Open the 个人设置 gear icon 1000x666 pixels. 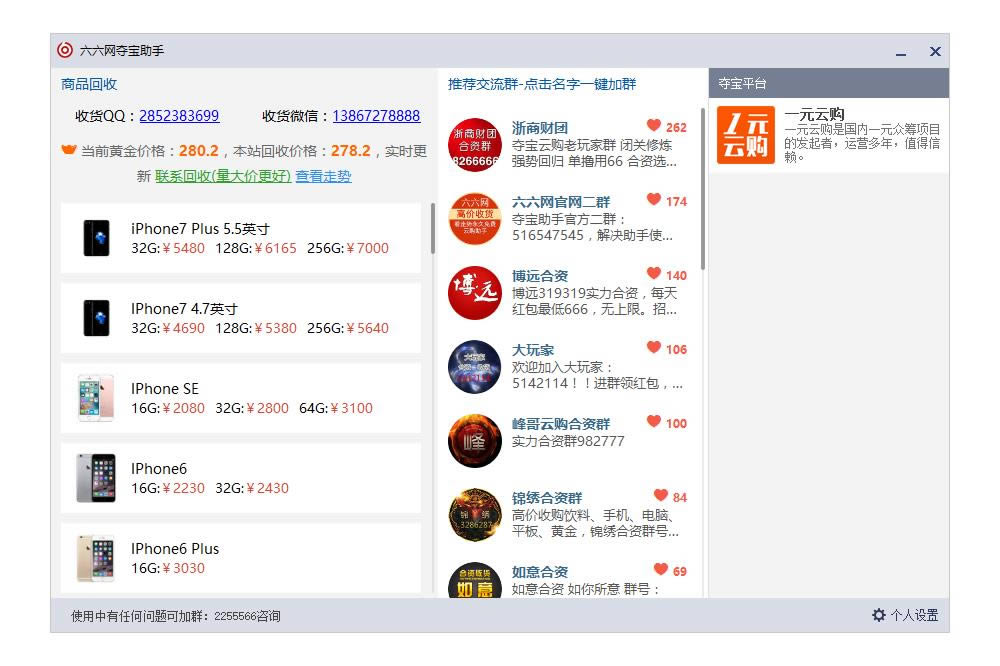pos(879,615)
